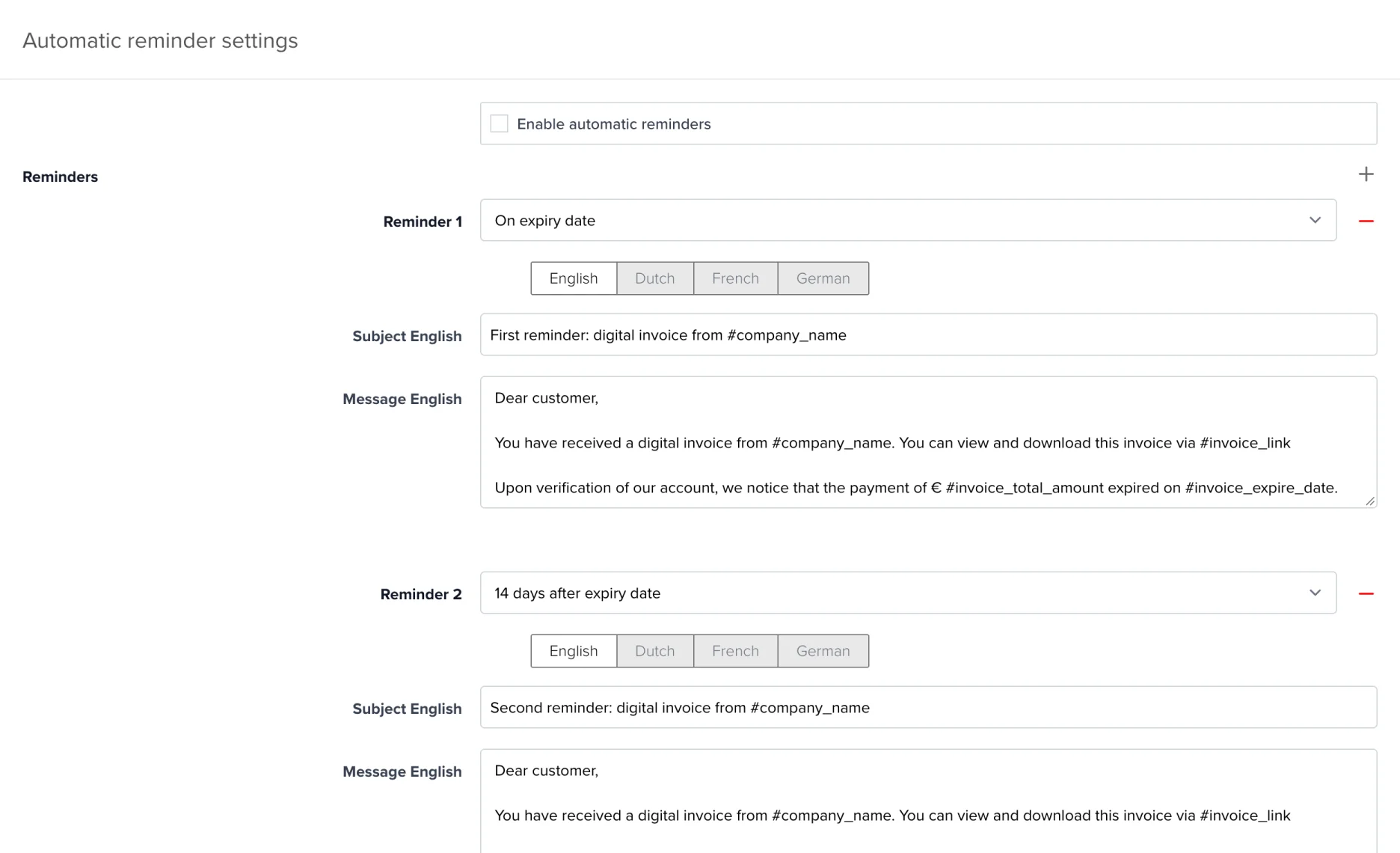Switch Reminder 1 to the French tab
This screenshot has width=1400, height=853.
pyautogui.click(x=736, y=278)
